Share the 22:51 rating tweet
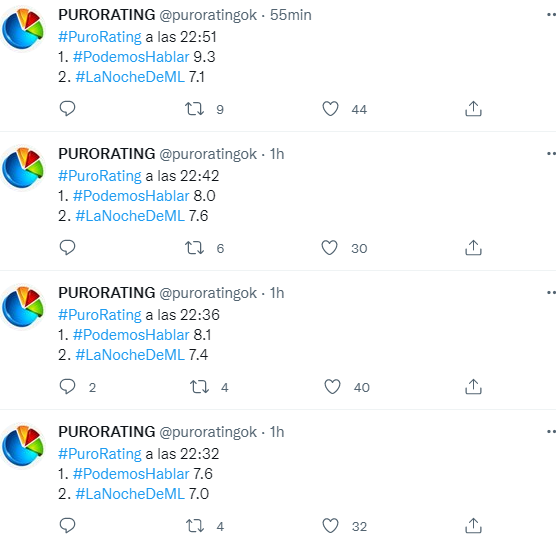This screenshot has width=556, height=547. (473, 108)
